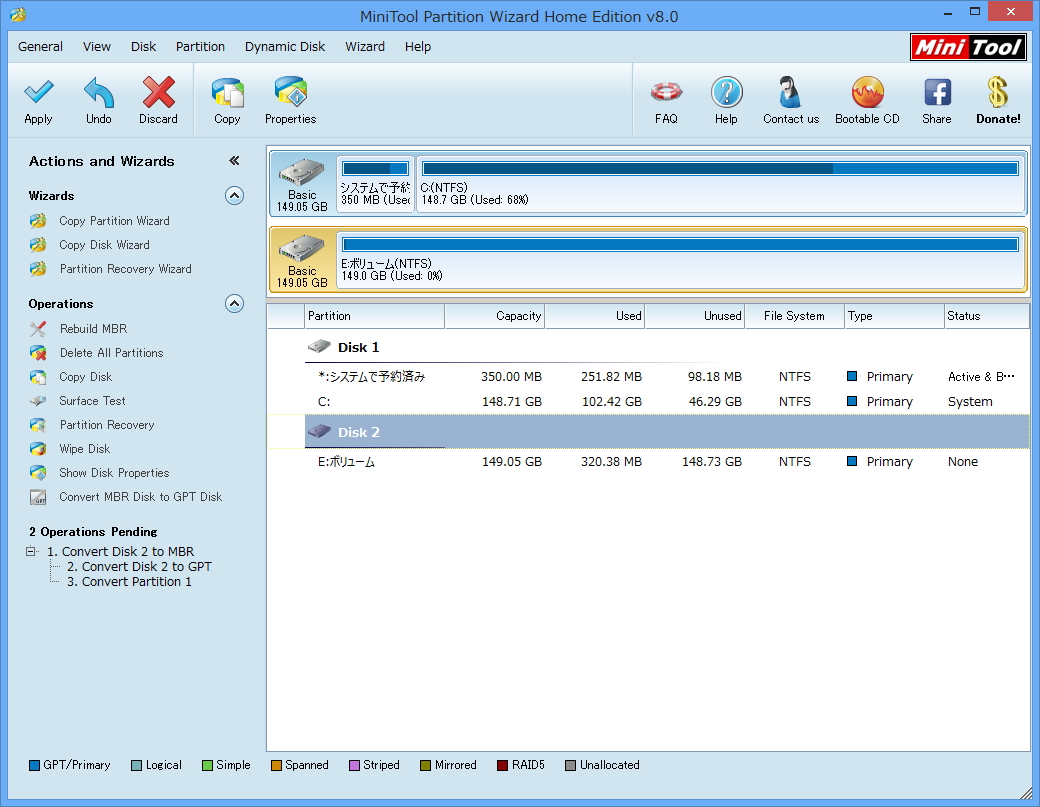Click the Donate dollar icon
Screen dimensions: 1040x807
998,93
